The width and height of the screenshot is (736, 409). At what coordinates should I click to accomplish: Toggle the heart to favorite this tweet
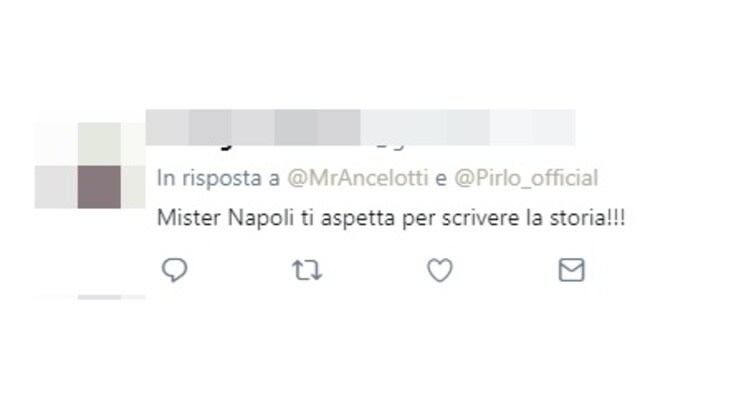(x=440, y=270)
